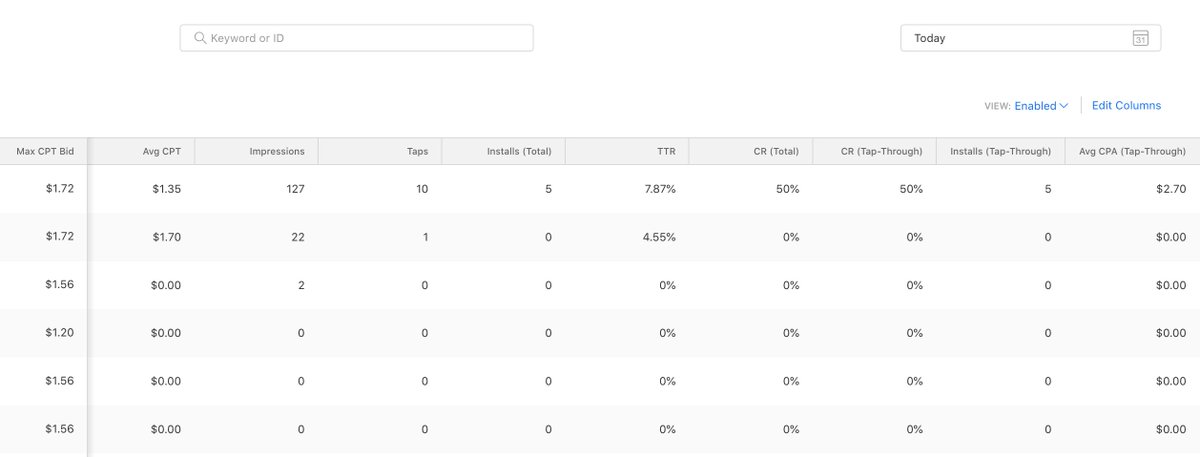Sort by Taps column header
The width and height of the screenshot is (1200, 457).
click(x=380, y=151)
